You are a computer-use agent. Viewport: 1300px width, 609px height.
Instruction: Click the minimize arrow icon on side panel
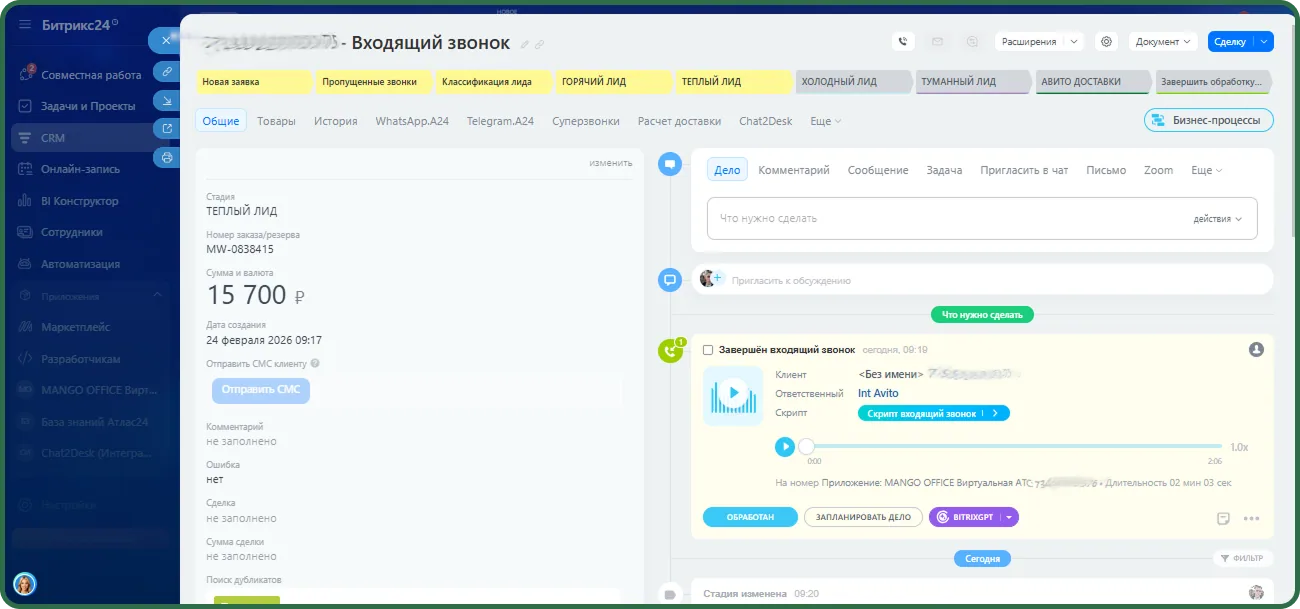[167, 101]
